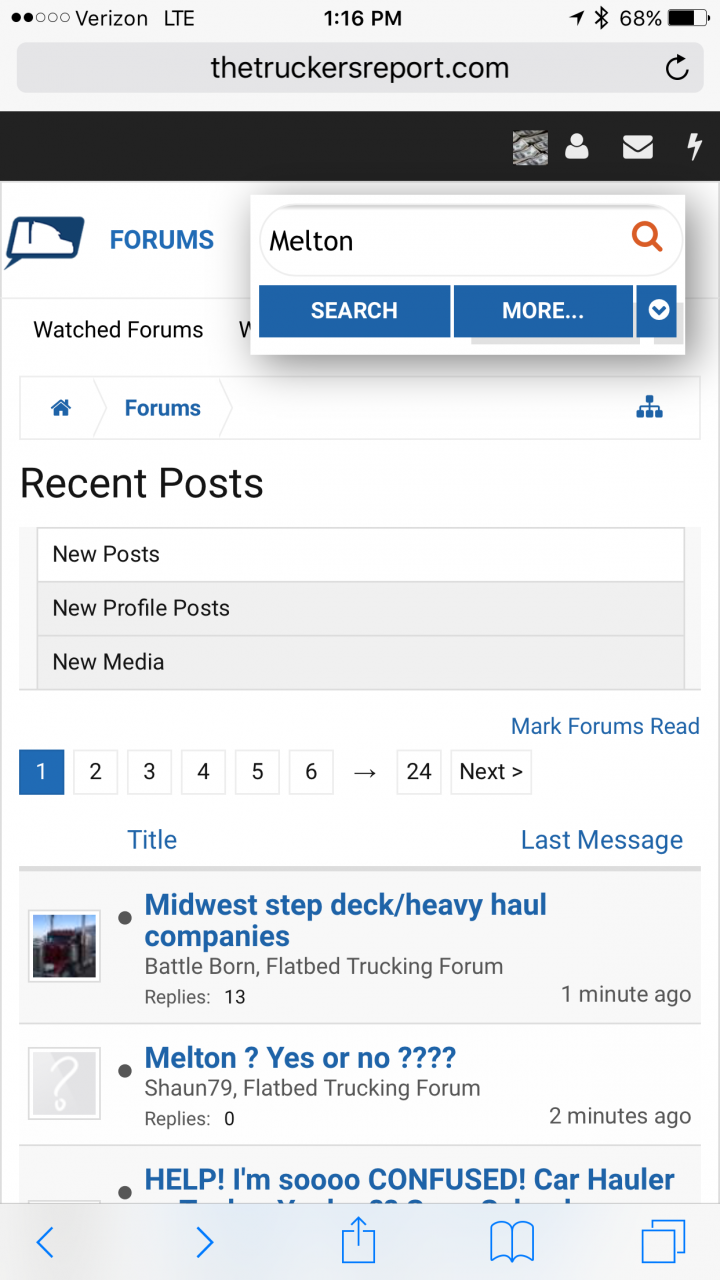This screenshot has height=1280, width=720.
Task: Go to the home breadcrumb icon
Action: pos(61,408)
